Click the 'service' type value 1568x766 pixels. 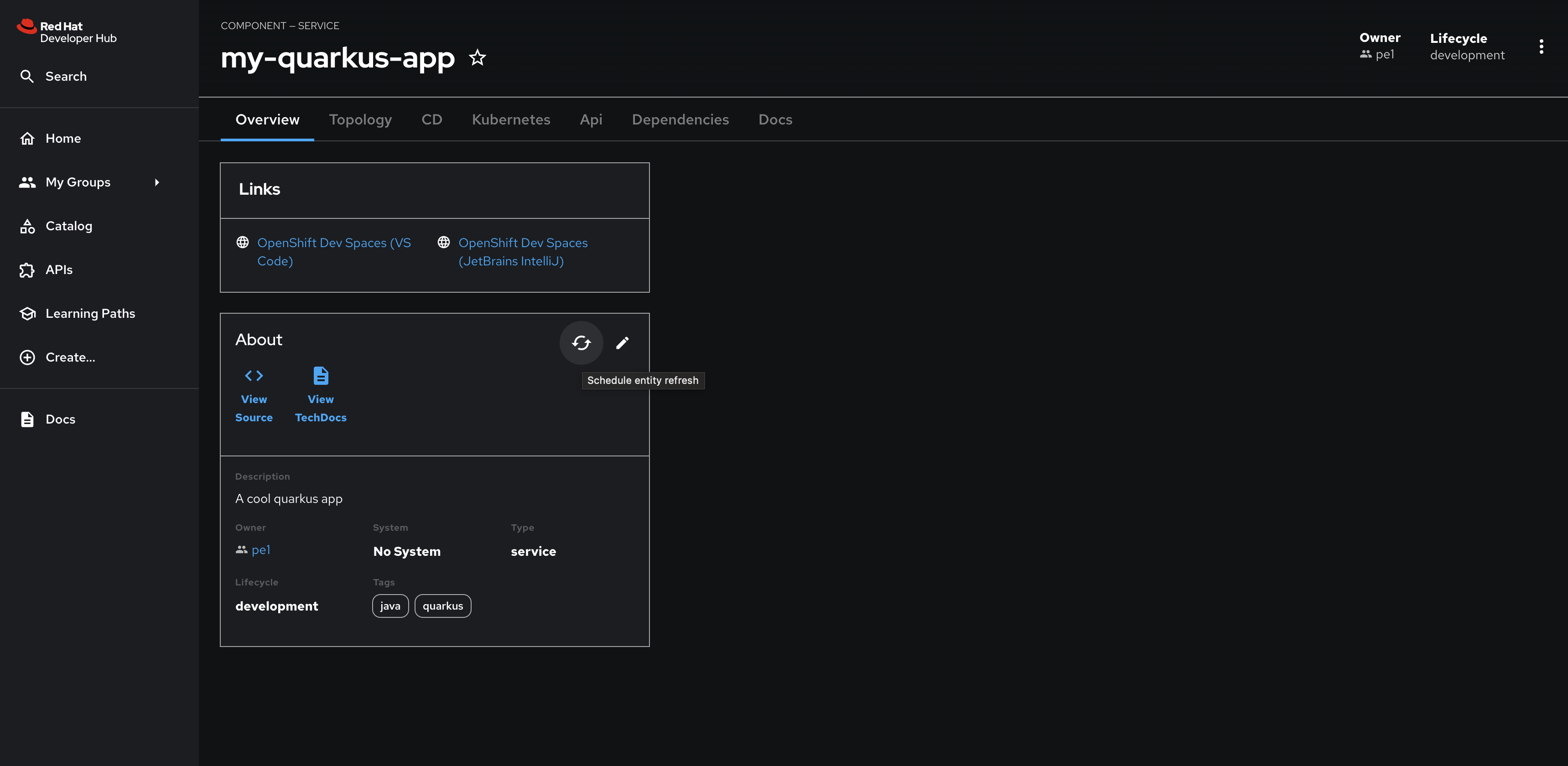coord(533,551)
